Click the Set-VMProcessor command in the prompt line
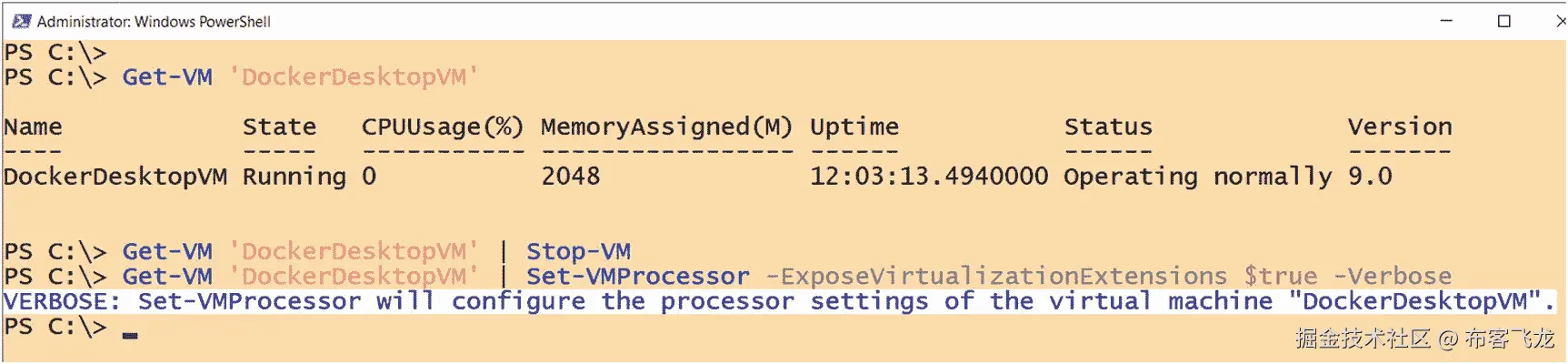 tap(638, 277)
